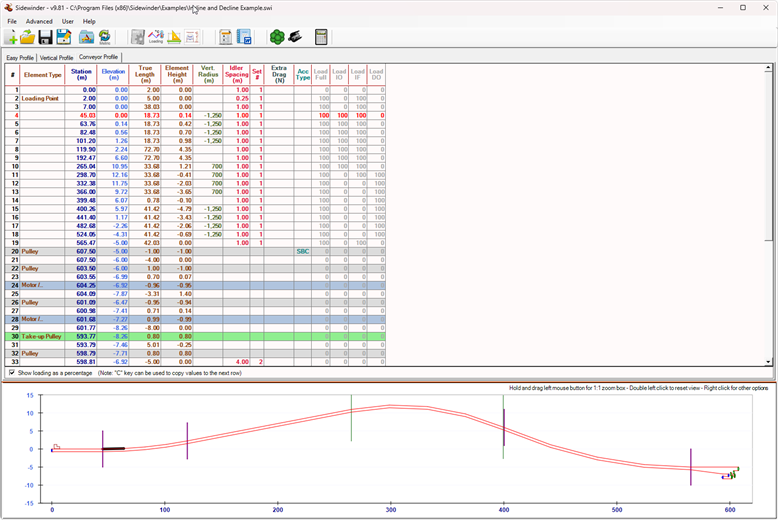
Task: Toggle Metric units icon
Action: pyautogui.click(x=104, y=37)
